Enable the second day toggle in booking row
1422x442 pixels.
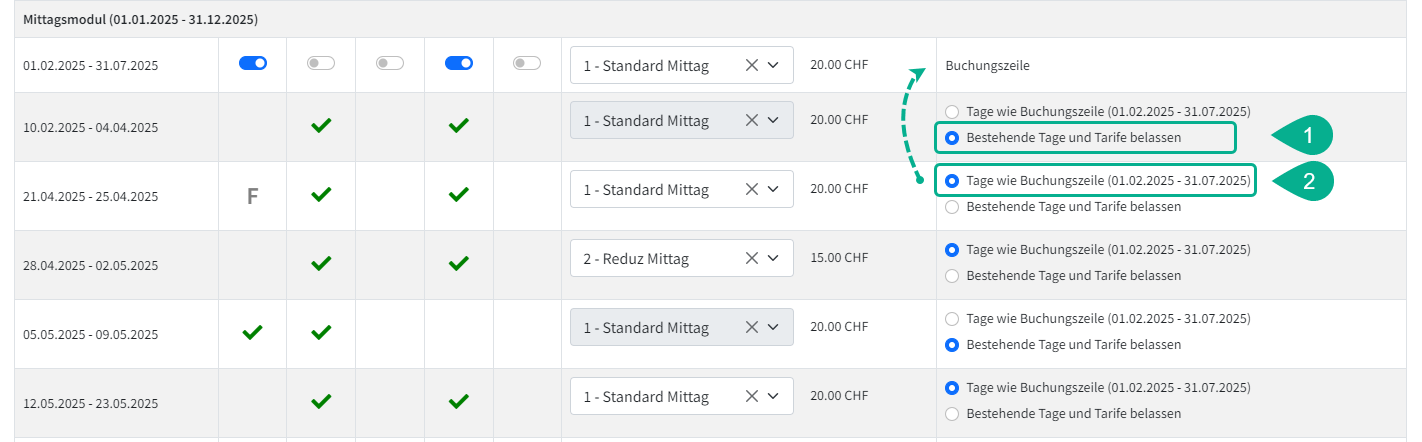[x=321, y=63]
